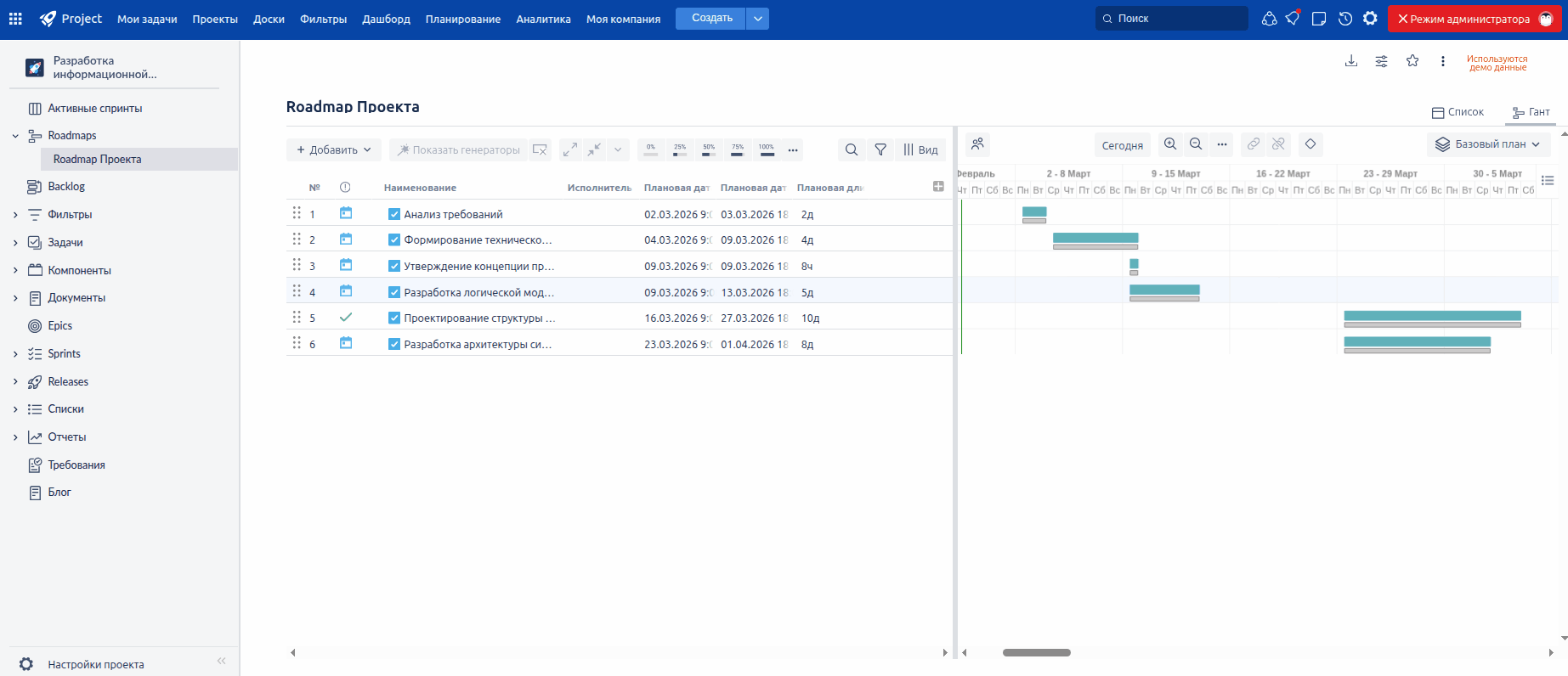This screenshot has height=676, width=1568.
Task: Set progress to 50% using progress control
Action: (x=709, y=149)
